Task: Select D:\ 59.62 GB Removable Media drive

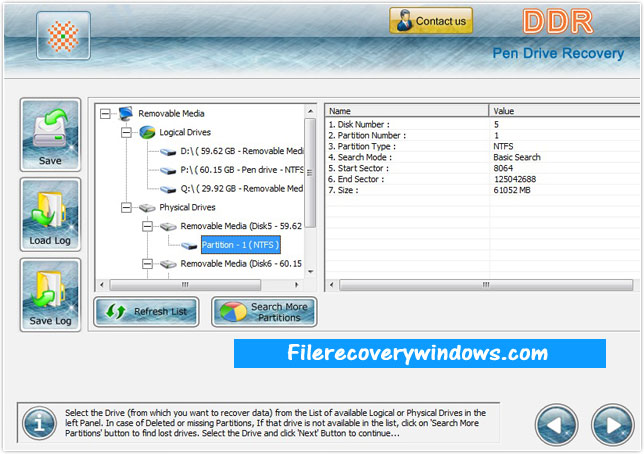Action: (x=242, y=151)
